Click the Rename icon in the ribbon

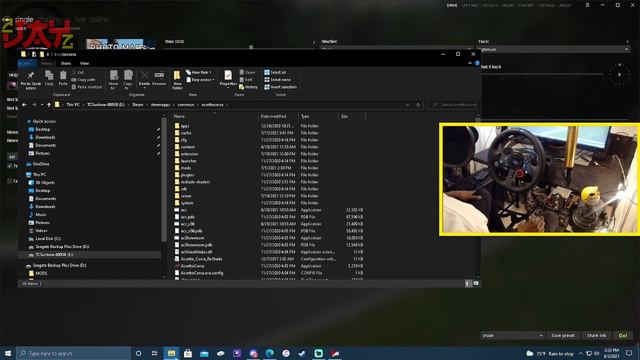159,78
